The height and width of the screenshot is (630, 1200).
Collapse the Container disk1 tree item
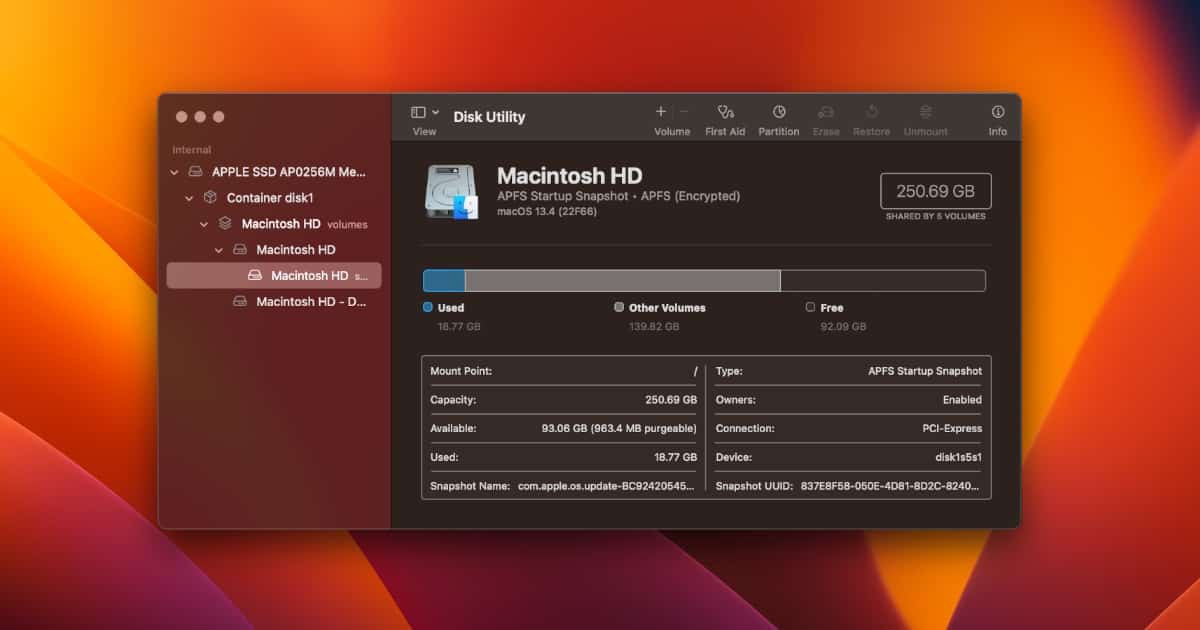(x=189, y=198)
